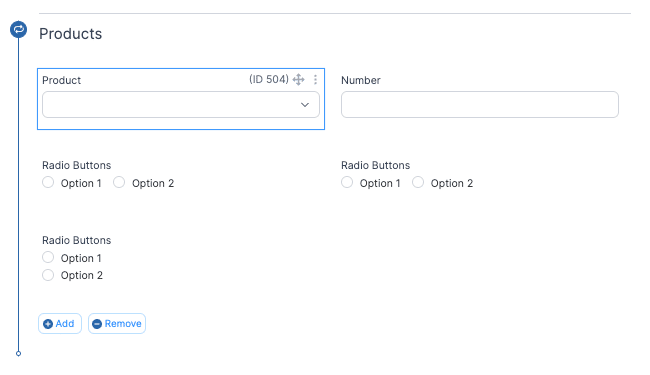The height and width of the screenshot is (375, 650).
Task: Select Option 1 in right Radio Buttons group
Action: (347, 182)
